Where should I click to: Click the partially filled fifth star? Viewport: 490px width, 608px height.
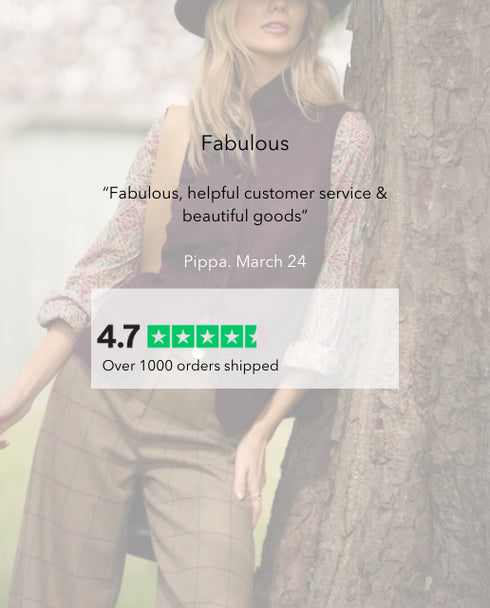[x=256, y=337]
